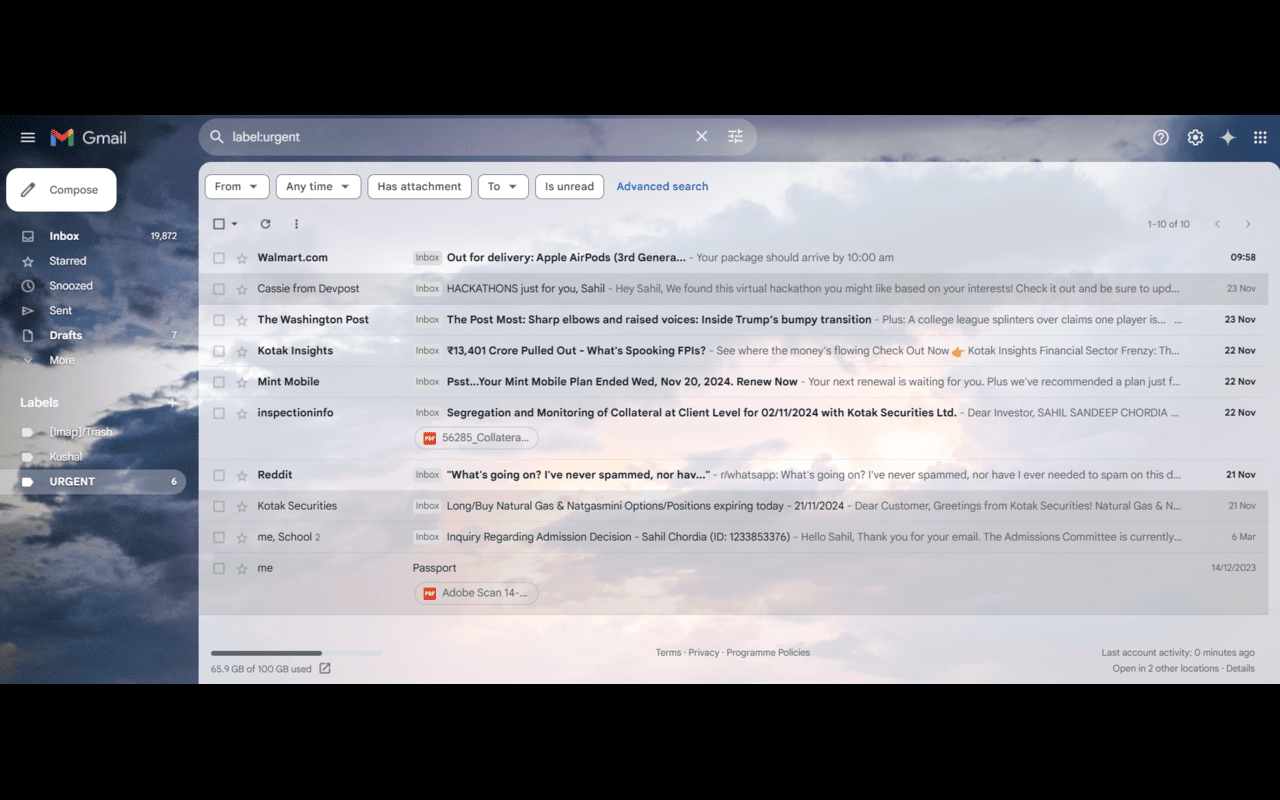Open the Google apps grid icon
Screen dimensions: 1280x800
[x=1260, y=138]
